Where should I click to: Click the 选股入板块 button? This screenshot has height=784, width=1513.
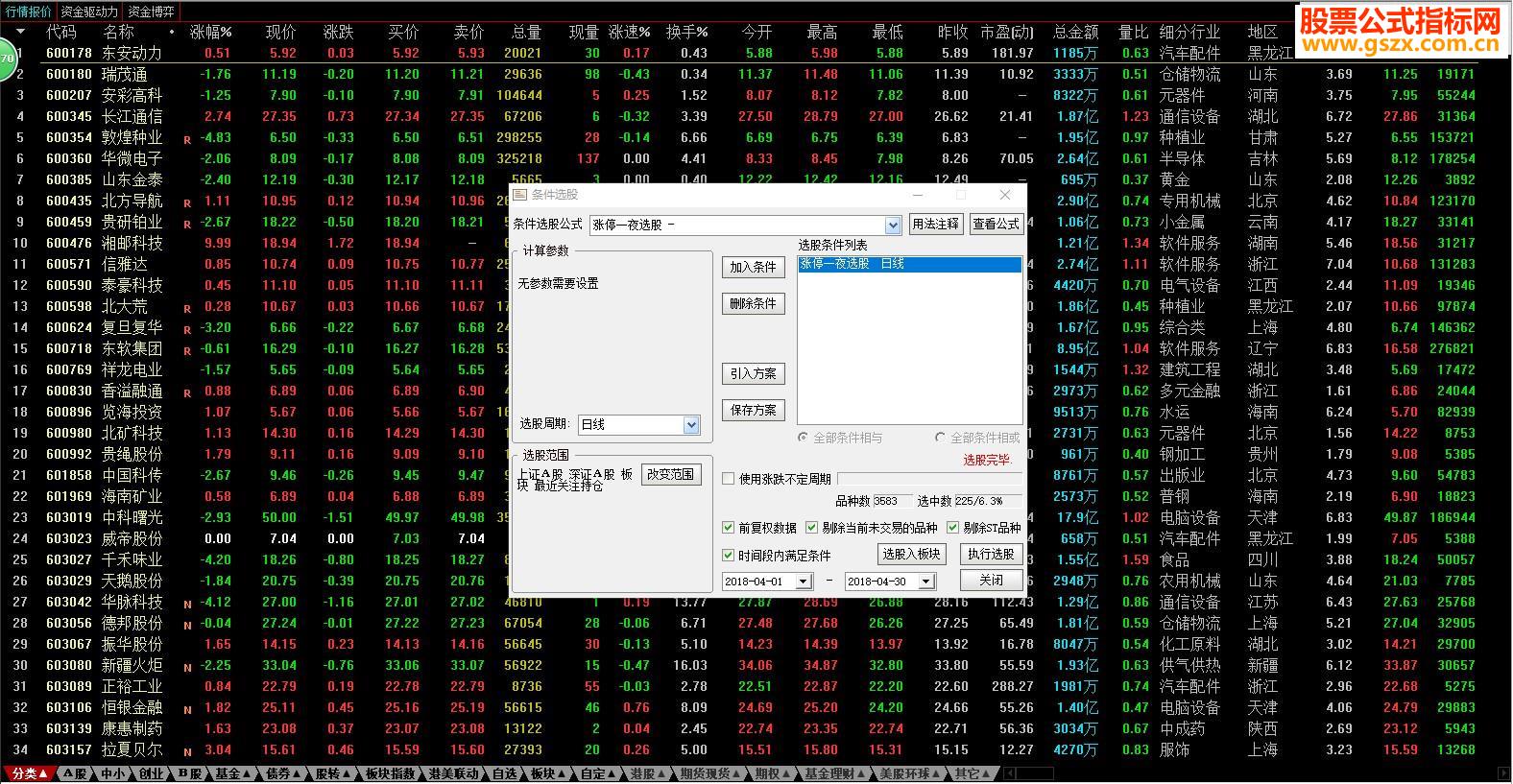click(x=912, y=554)
